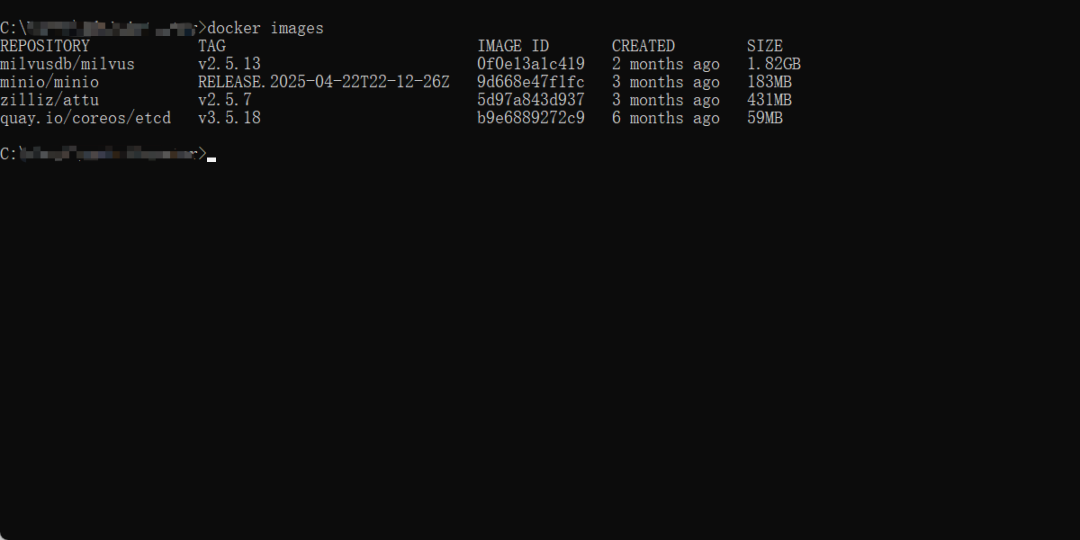Click '6 months ago' in etcd row
Screen dimensions: 1080x540
(x=665, y=118)
